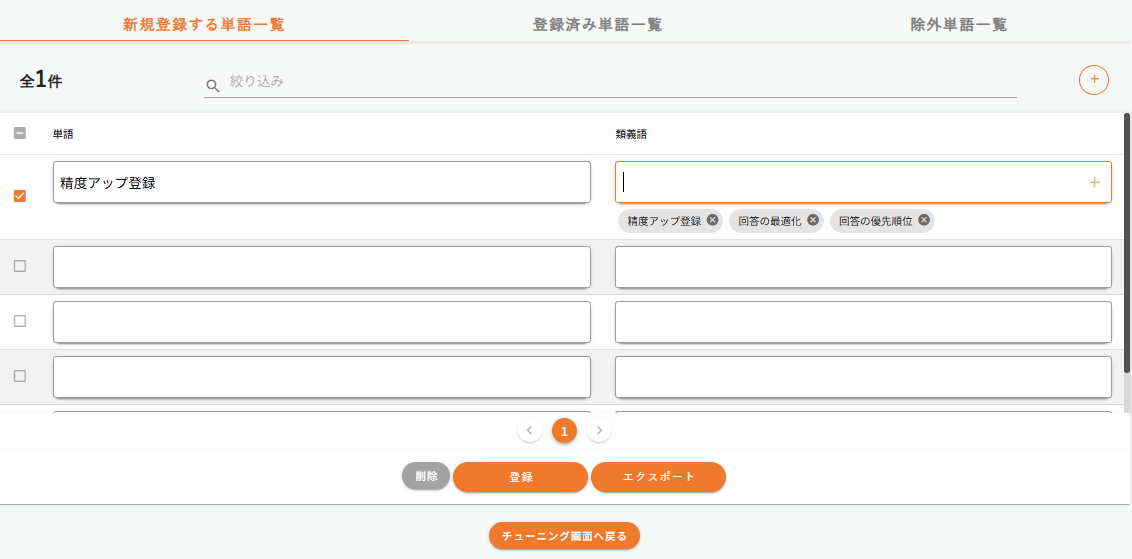Screen dimensions: 1132x559
Task: Click the plus icon inside synonym field
Action: 1093,182
